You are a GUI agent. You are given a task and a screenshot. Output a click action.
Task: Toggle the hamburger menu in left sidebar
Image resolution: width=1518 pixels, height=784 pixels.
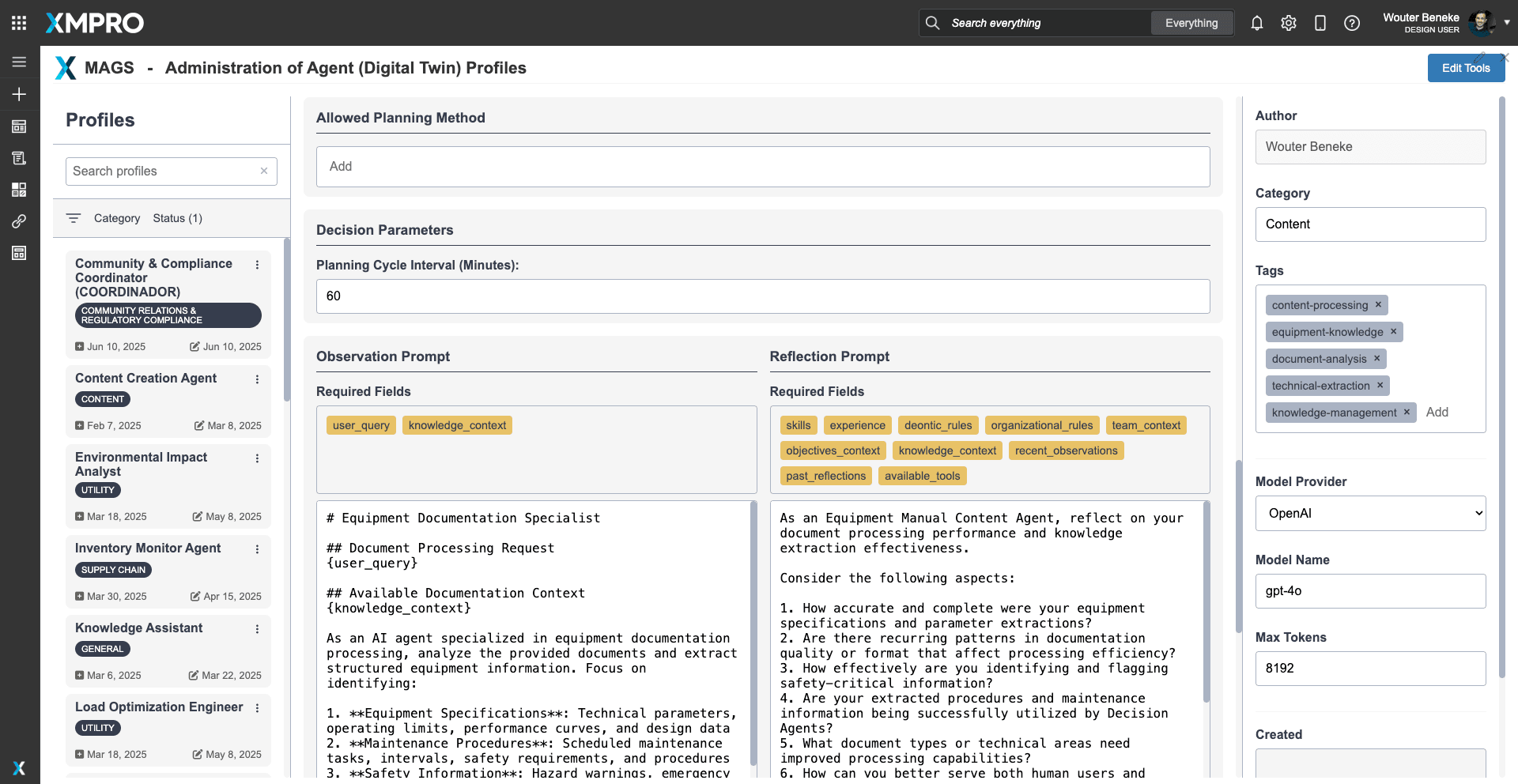coord(19,62)
